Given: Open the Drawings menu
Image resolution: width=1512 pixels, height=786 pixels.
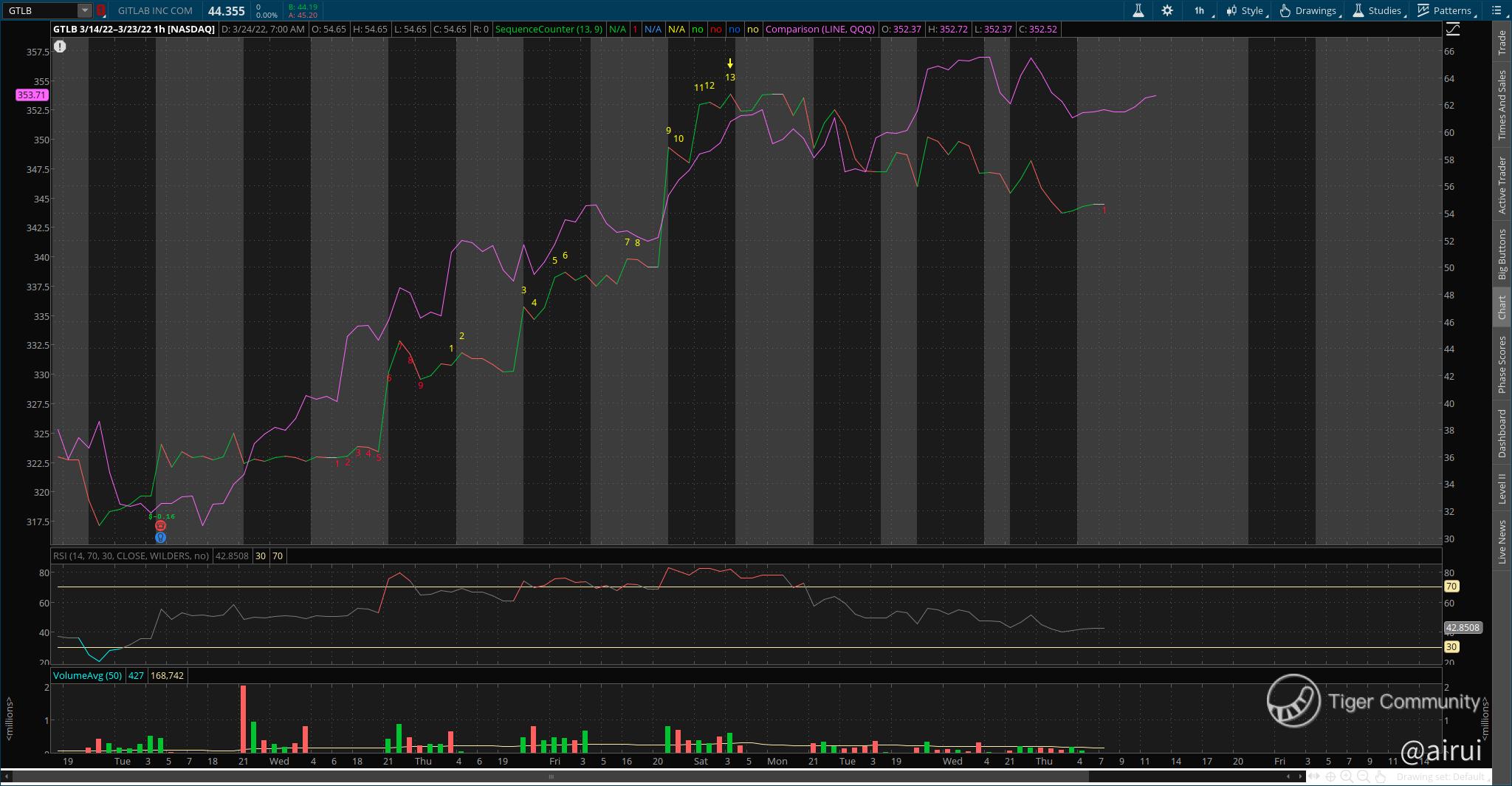Looking at the screenshot, I should coord(1309,10).
